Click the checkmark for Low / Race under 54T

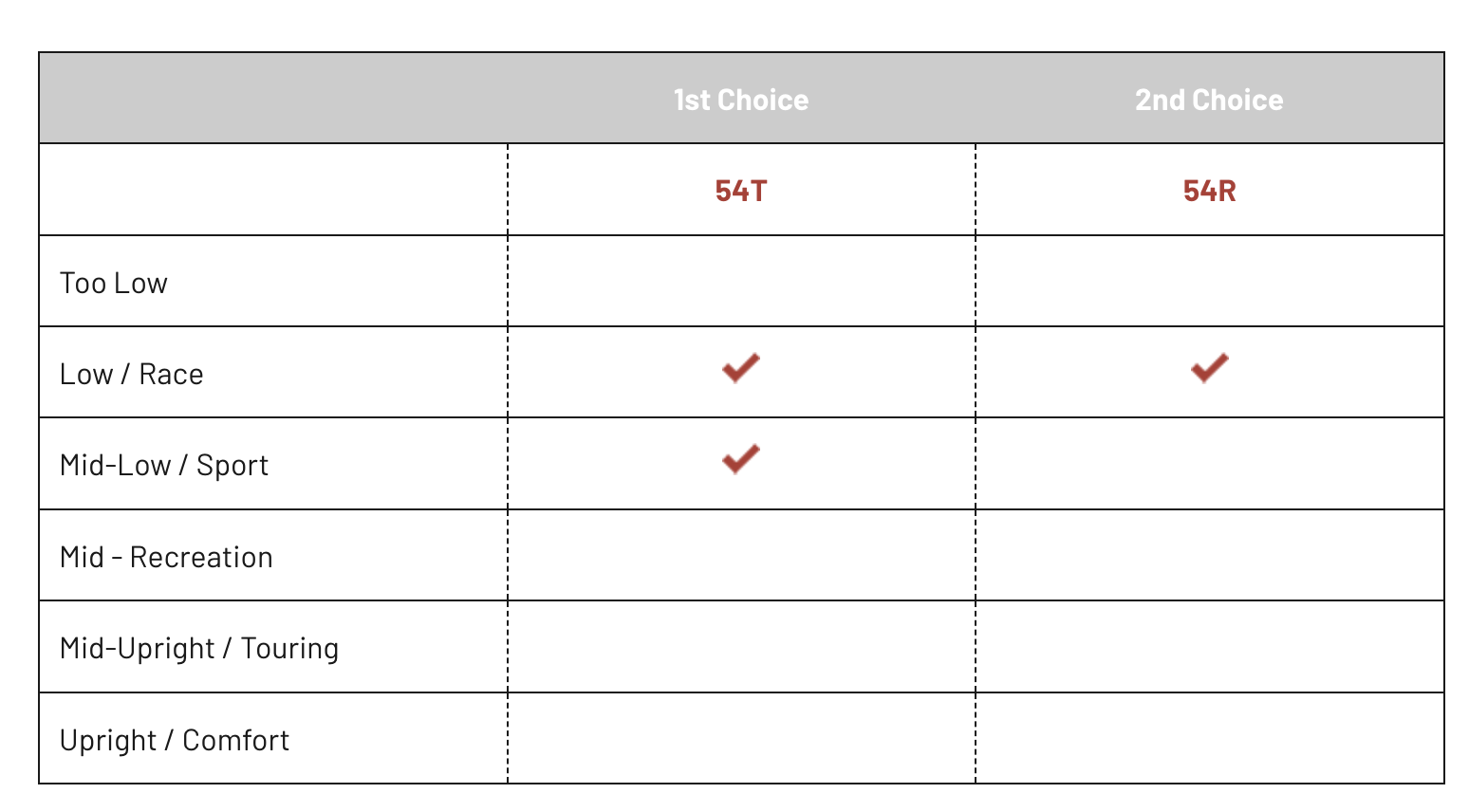coord(740,368)
